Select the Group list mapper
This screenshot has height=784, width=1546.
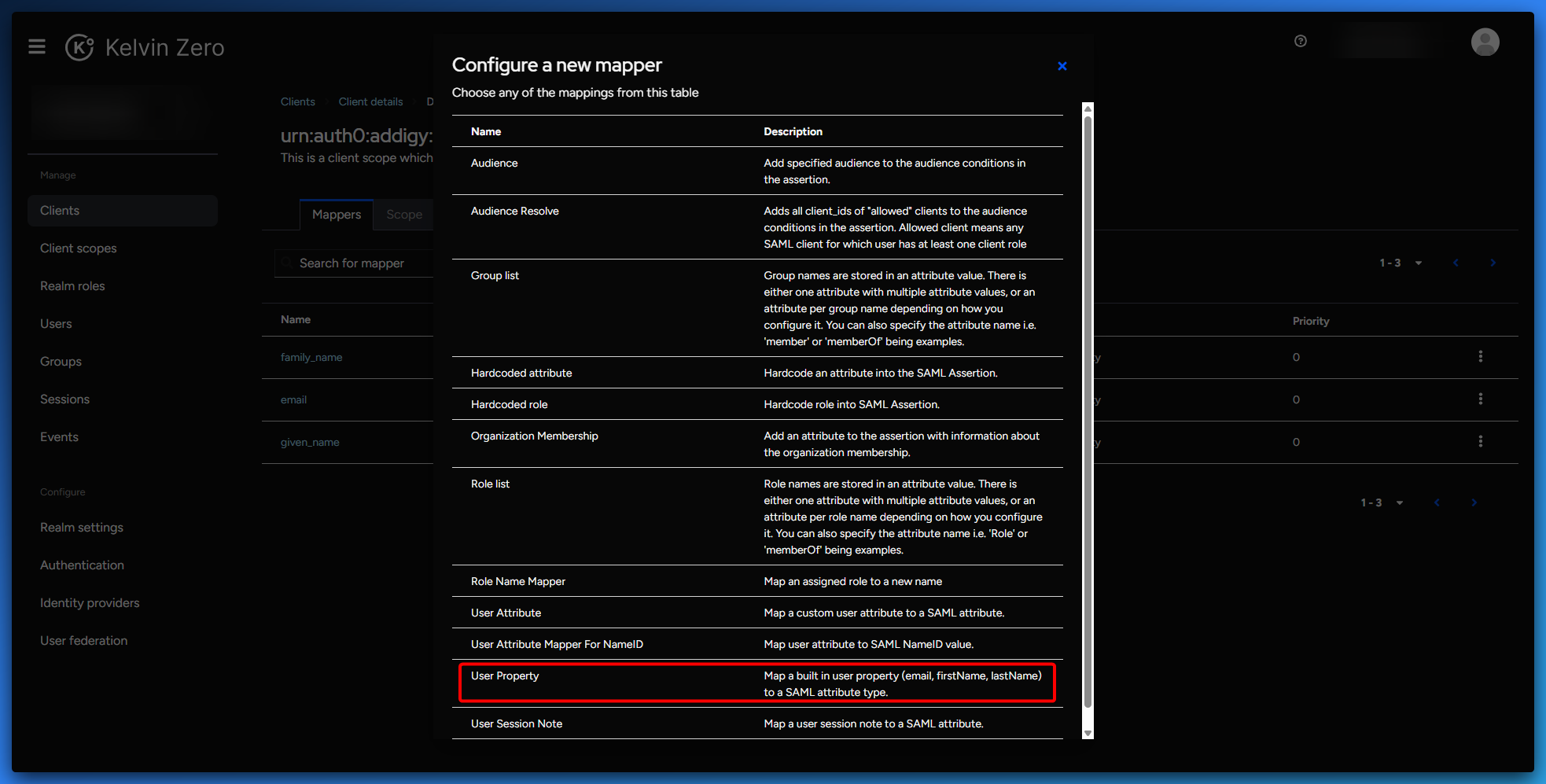coord(757,308)
